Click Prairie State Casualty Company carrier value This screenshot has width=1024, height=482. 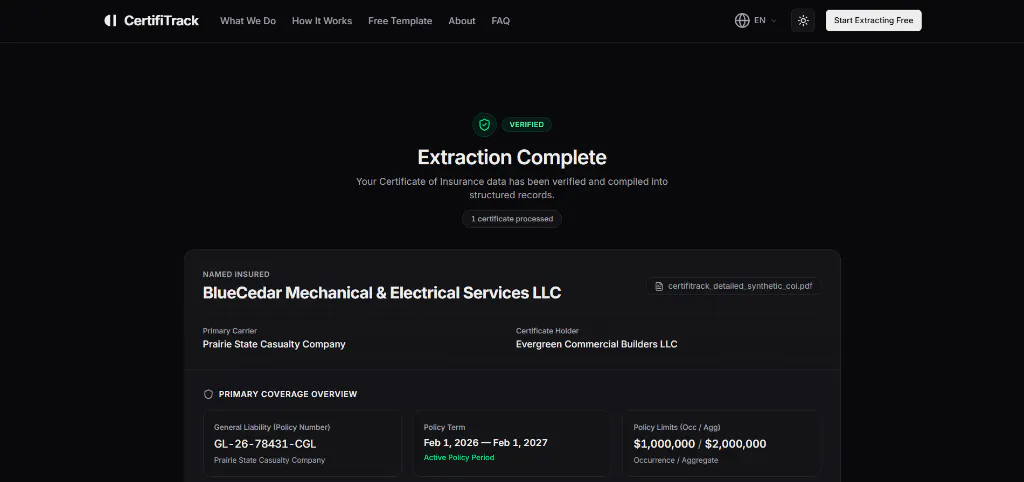[274, 344]
